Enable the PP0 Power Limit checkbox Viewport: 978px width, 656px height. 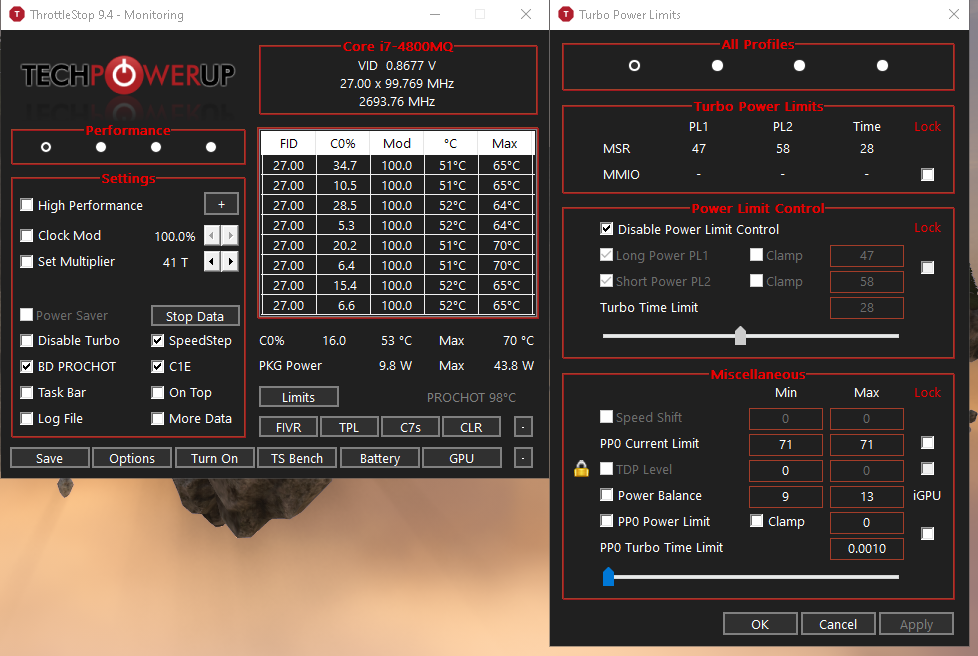pyautogui.click(x=606, y=521)
